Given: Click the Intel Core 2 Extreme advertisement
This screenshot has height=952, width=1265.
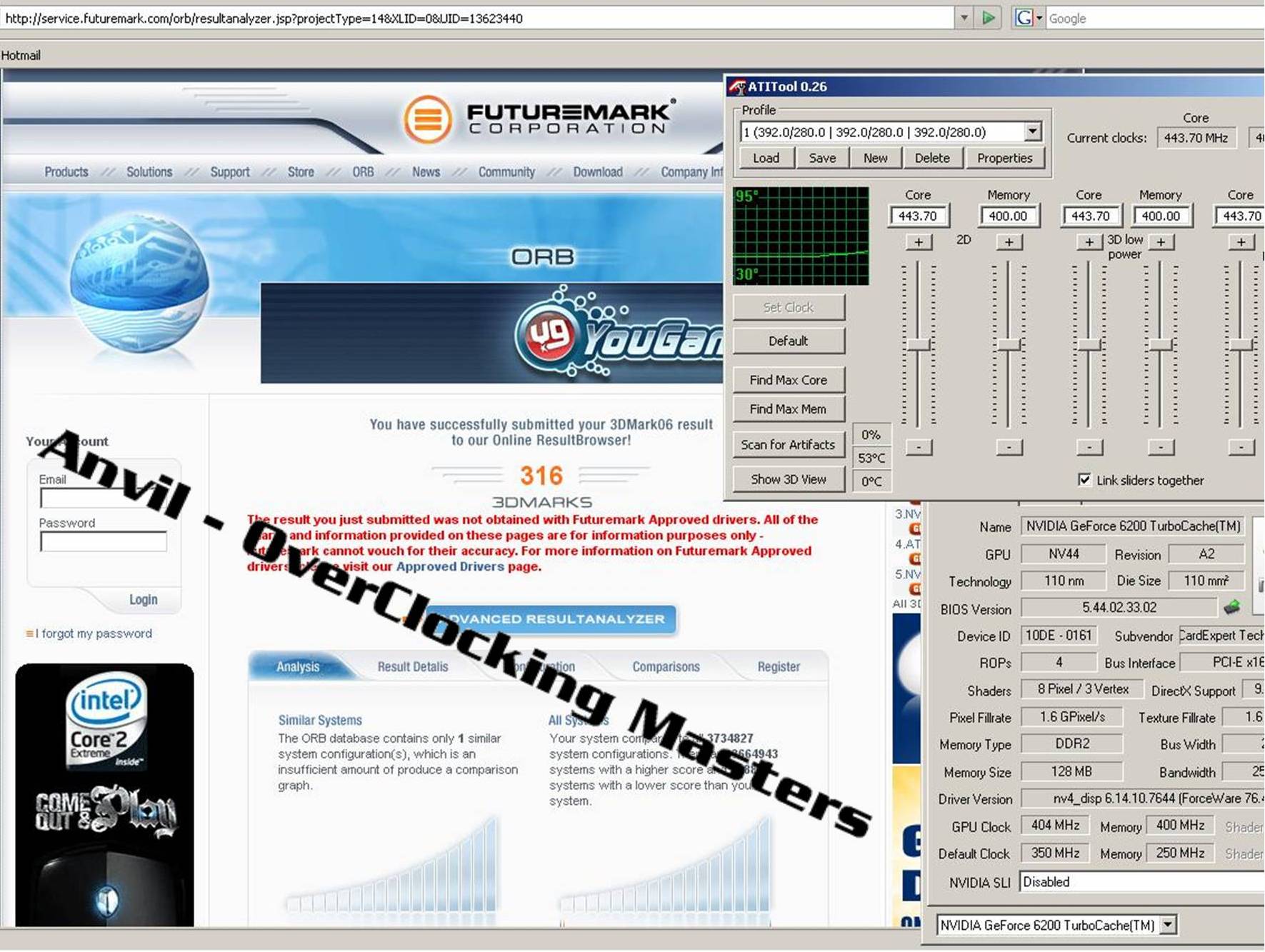Looking at the screenshot, I should 104,795.
